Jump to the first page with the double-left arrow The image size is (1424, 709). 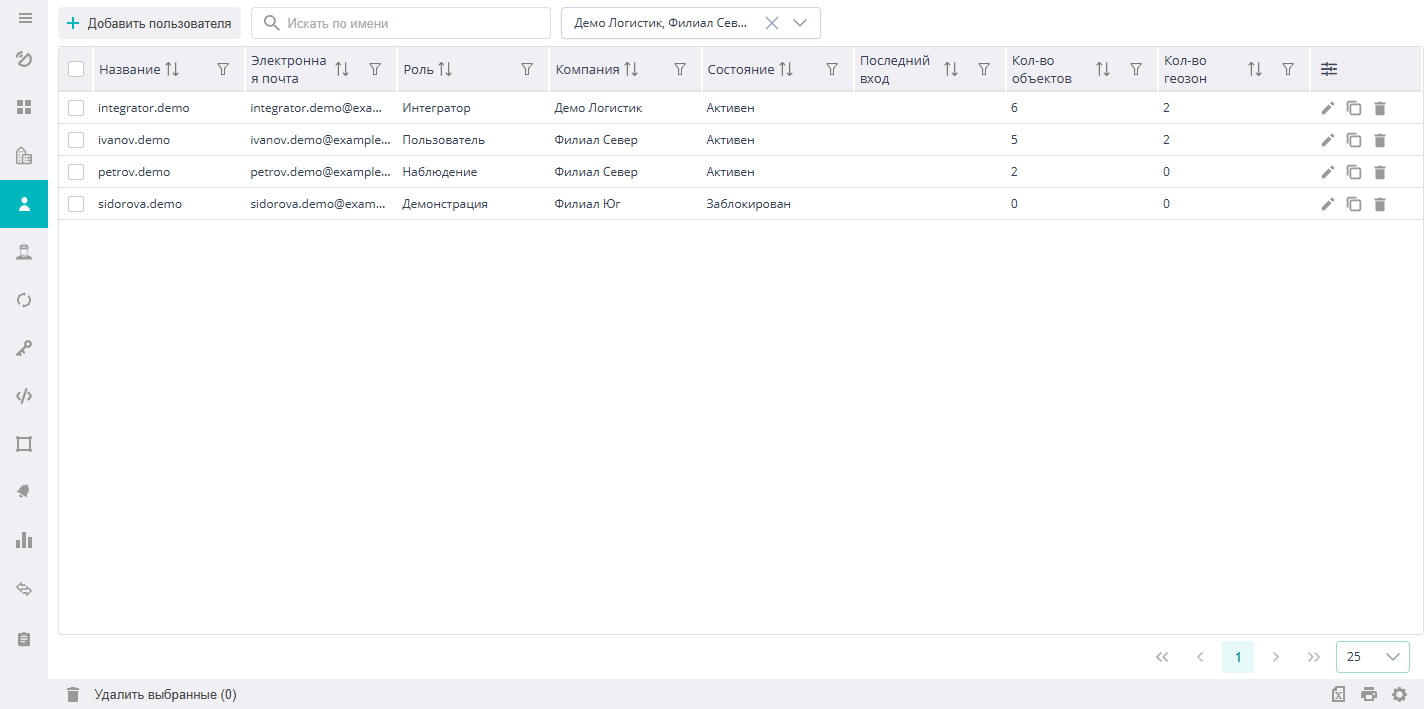[1162, 657]
